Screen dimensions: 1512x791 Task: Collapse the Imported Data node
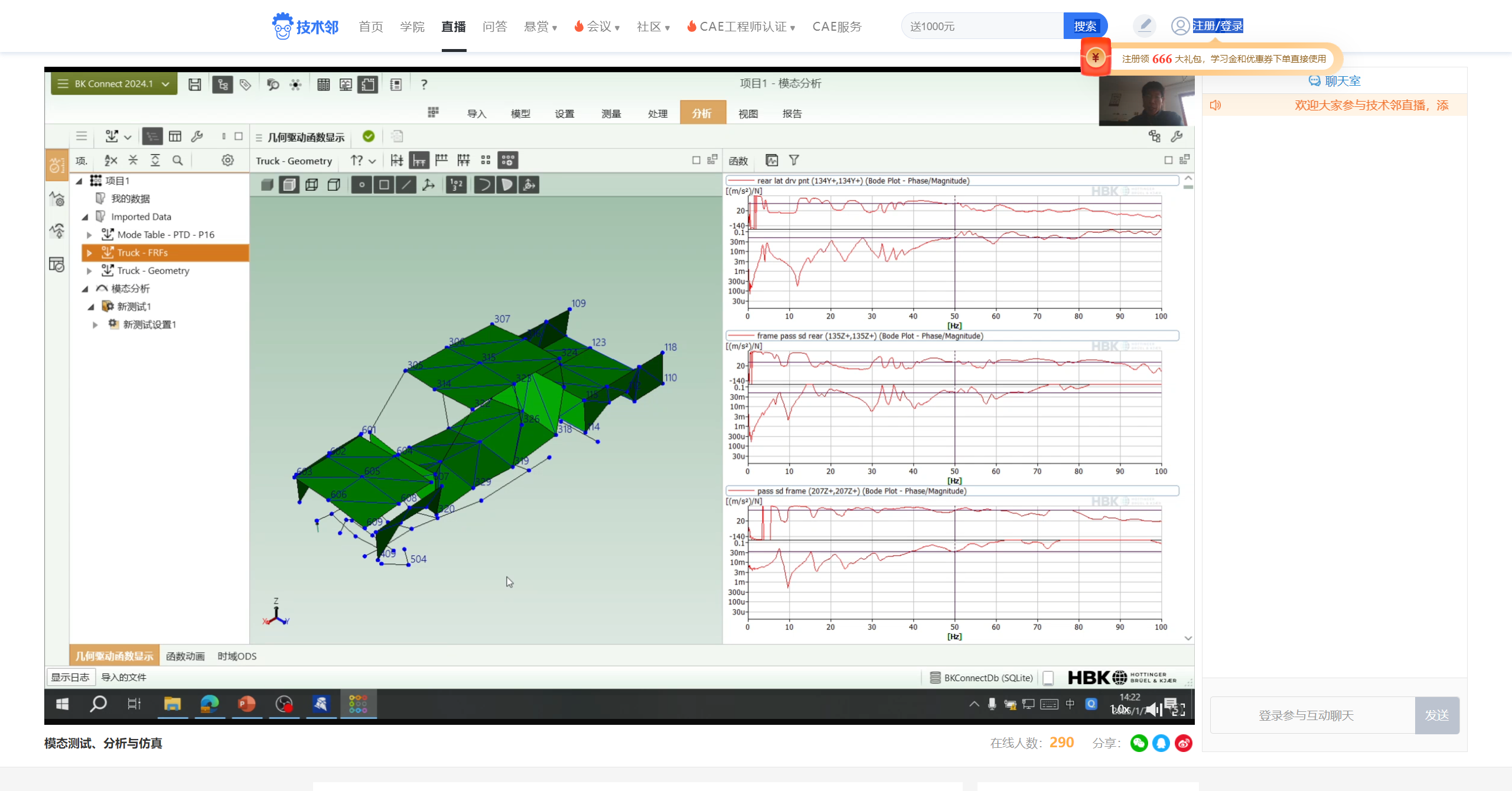(85, 217)
